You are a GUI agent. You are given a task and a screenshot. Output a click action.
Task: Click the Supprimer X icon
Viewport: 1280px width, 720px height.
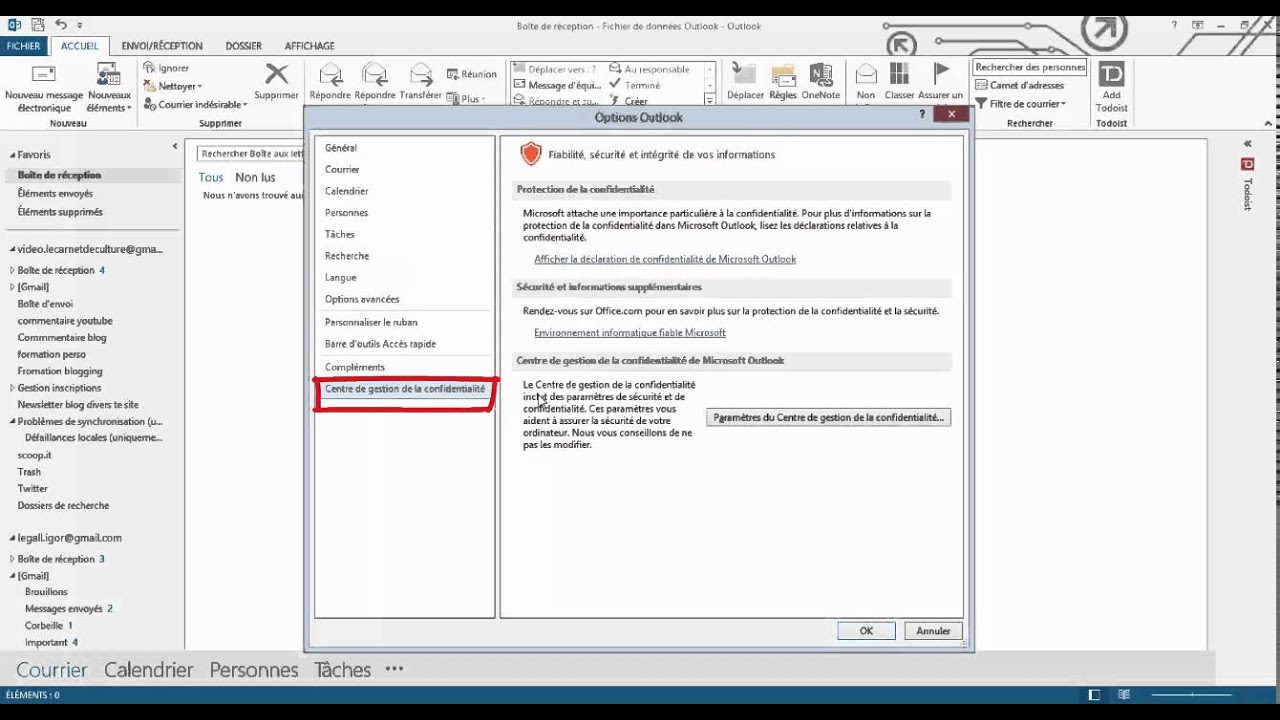tap(276, 74)
